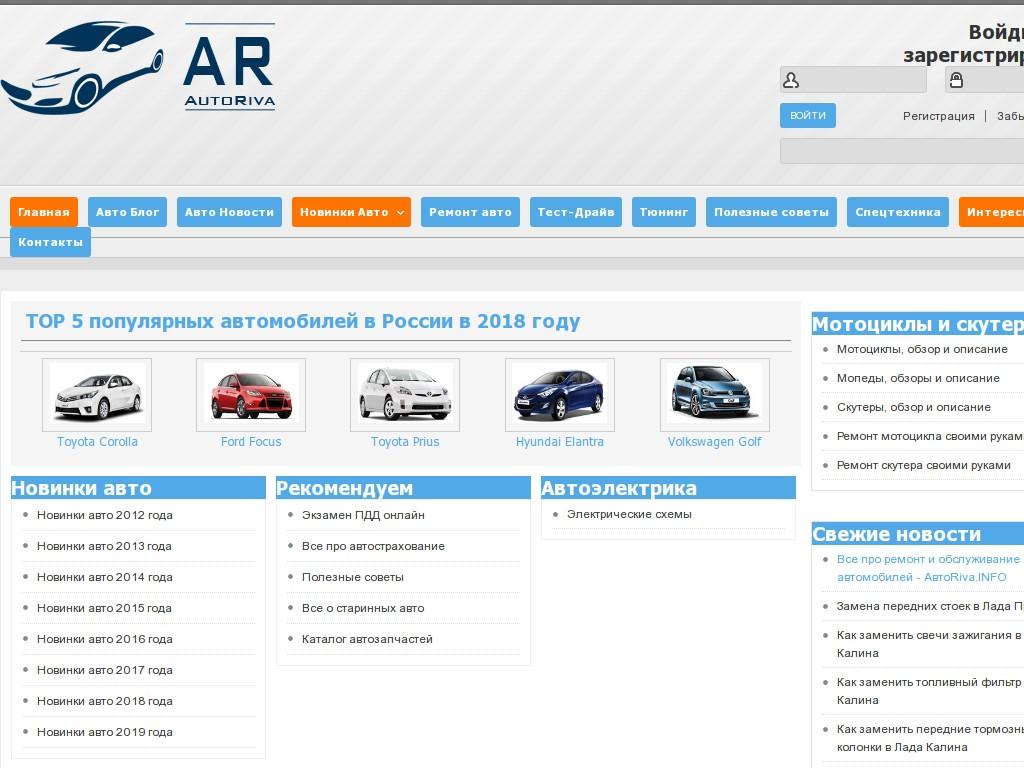The image size is (1024, 768).
Task: Open Полезные советы in Рекомендуем list
Action: click(x=353, y=577)
